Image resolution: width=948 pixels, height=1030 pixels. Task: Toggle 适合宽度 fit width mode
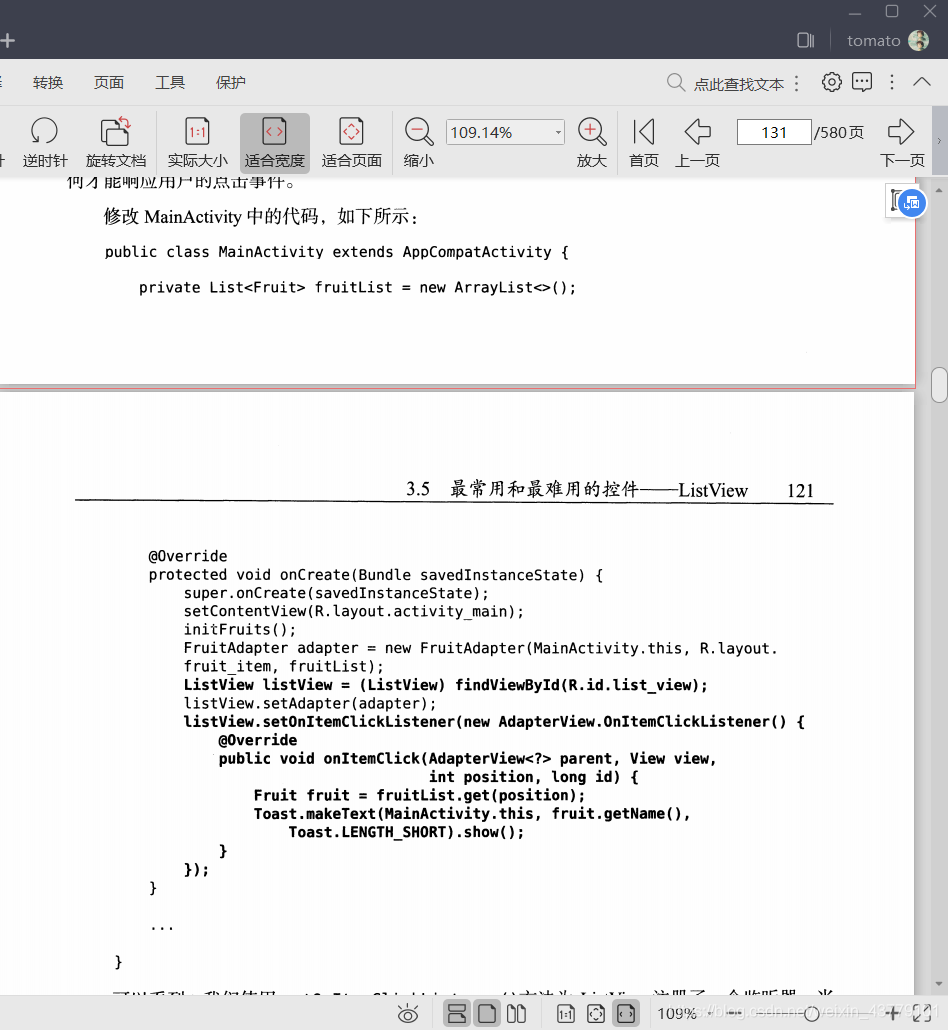(275, 143)
